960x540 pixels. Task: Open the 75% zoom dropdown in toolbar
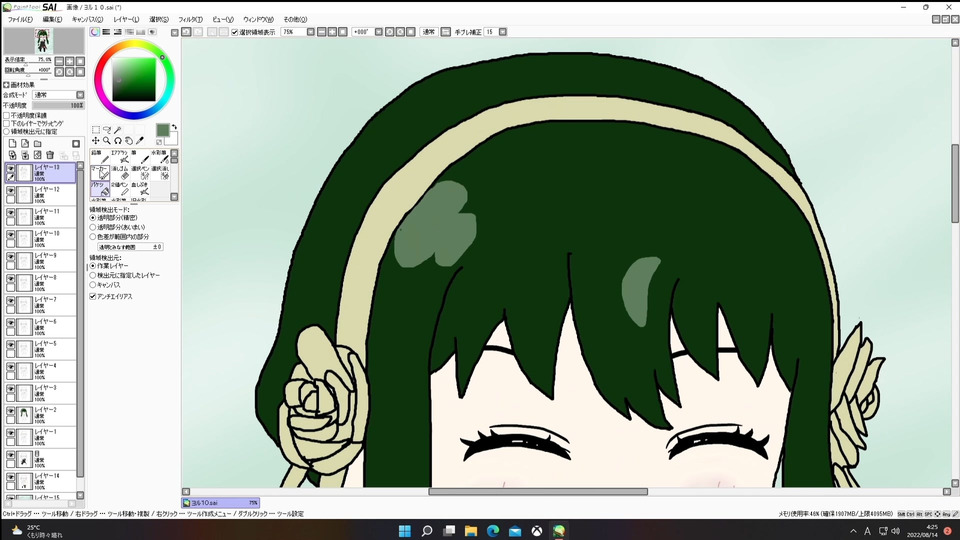310,32
